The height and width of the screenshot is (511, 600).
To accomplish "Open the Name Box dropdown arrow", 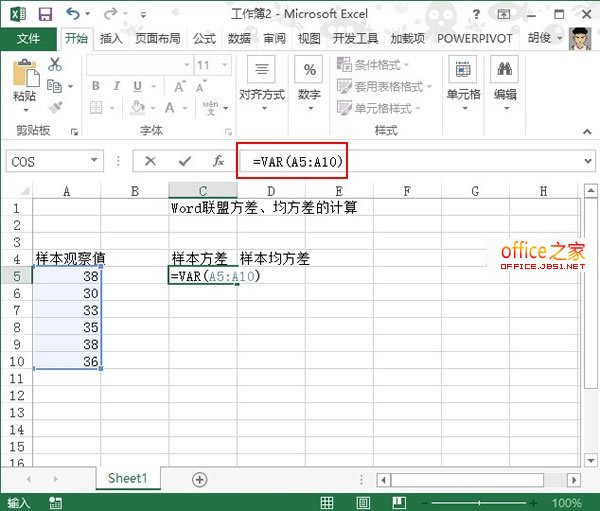I will tap(94, 161).
